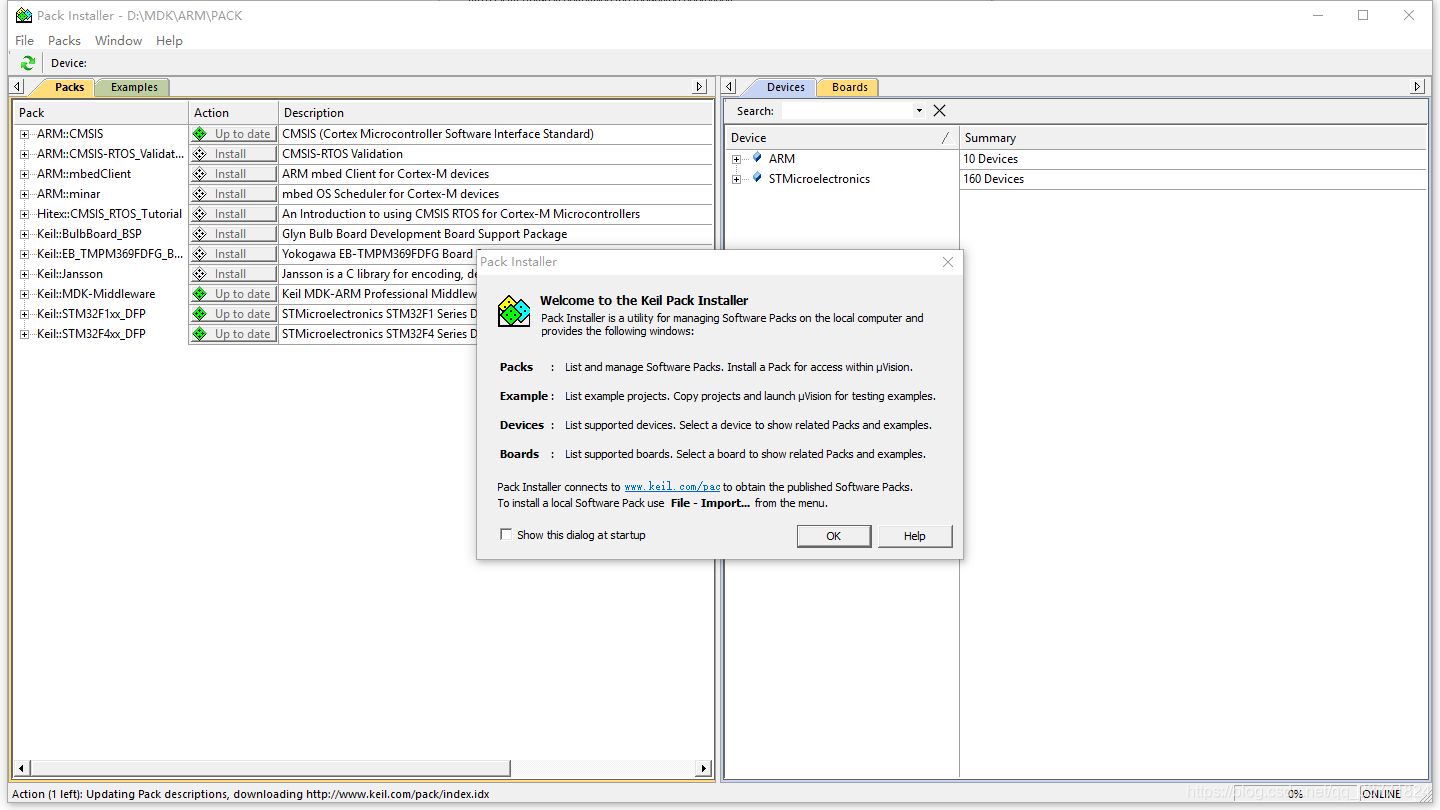This screenshot has width=1440, height=810.
Task: Open the www.keil.com/pack link
Action: click(x=672, y=487)
